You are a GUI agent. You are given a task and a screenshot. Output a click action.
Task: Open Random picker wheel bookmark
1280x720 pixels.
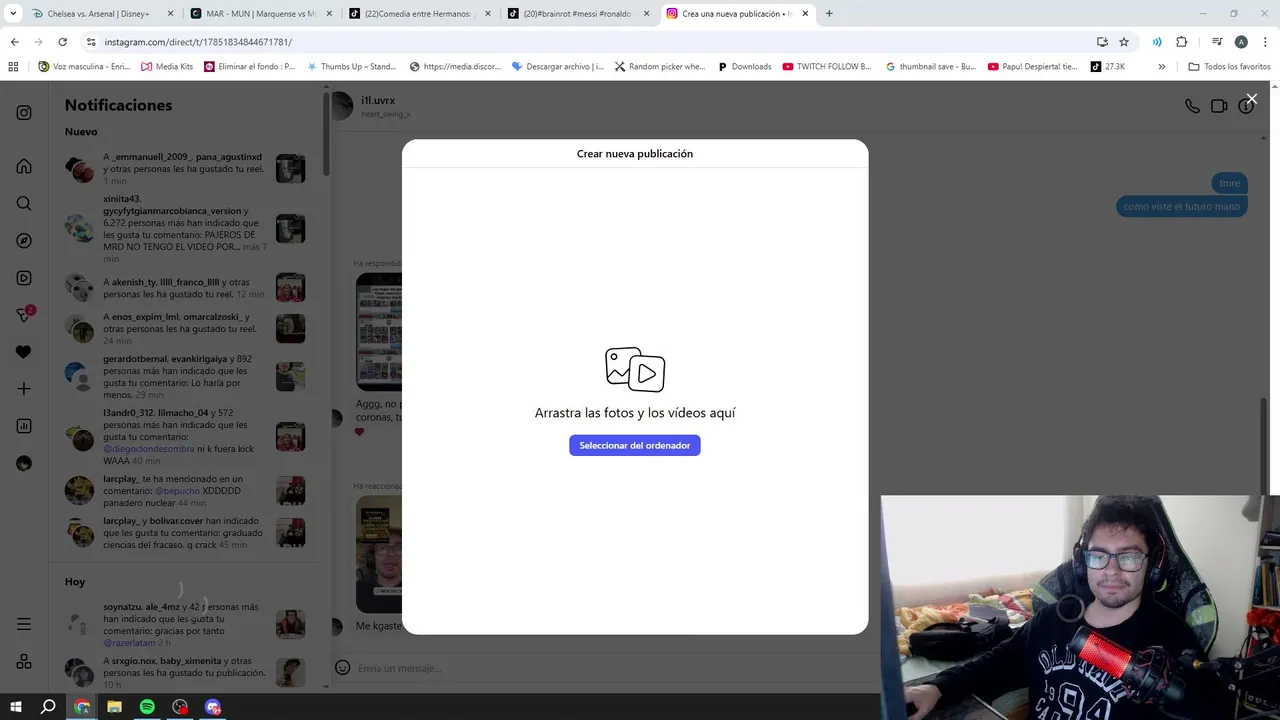tap(660, 67)
